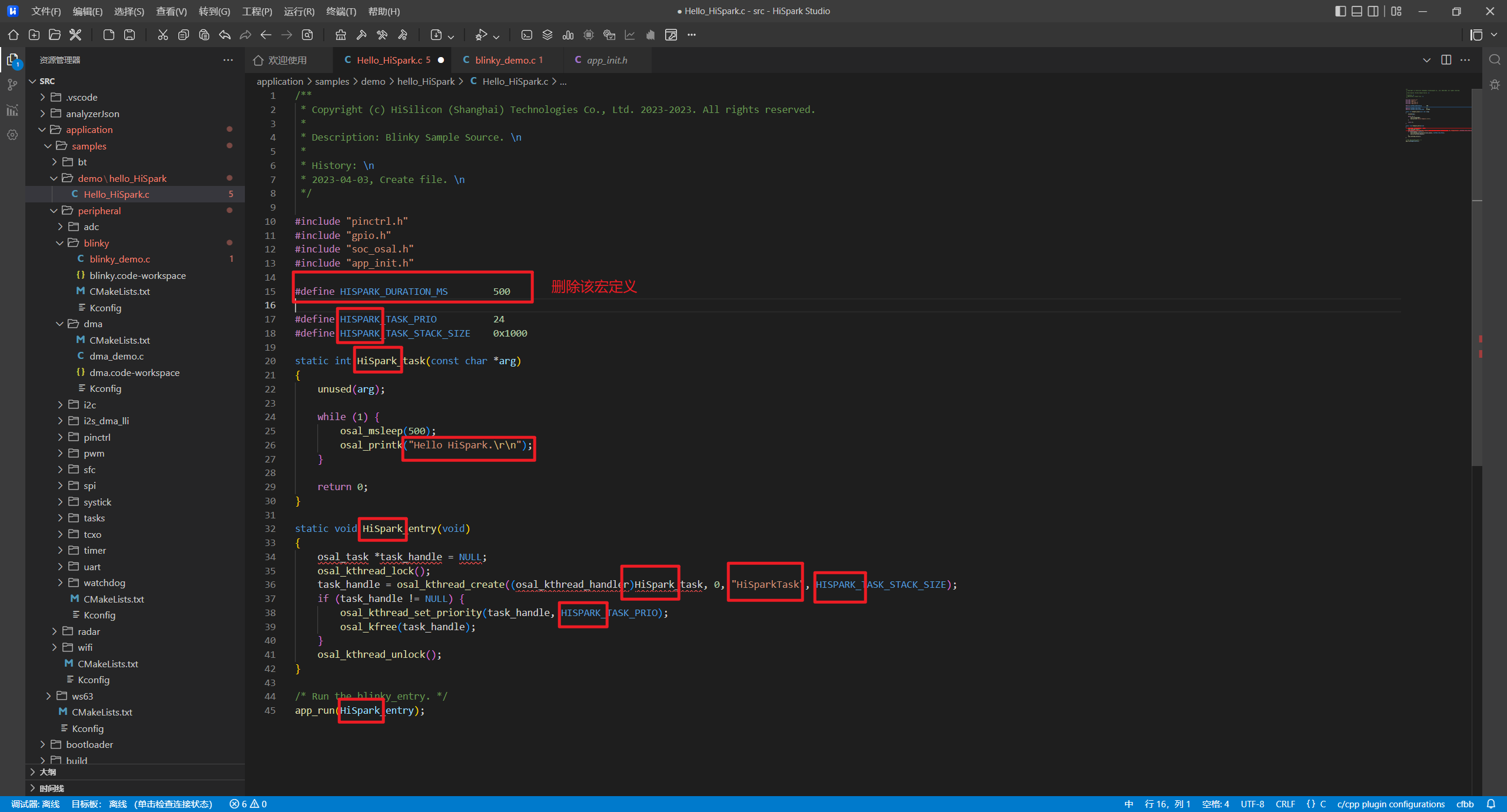Click errors and warnings count in status bar
Screen dimensions: 1507x812
point(248,804)
